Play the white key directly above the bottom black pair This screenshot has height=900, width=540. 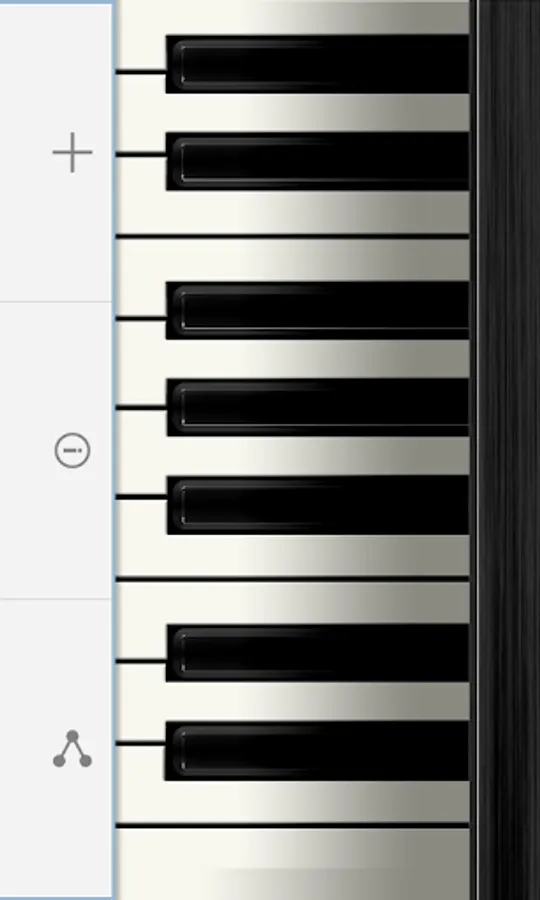coord(293,603)
